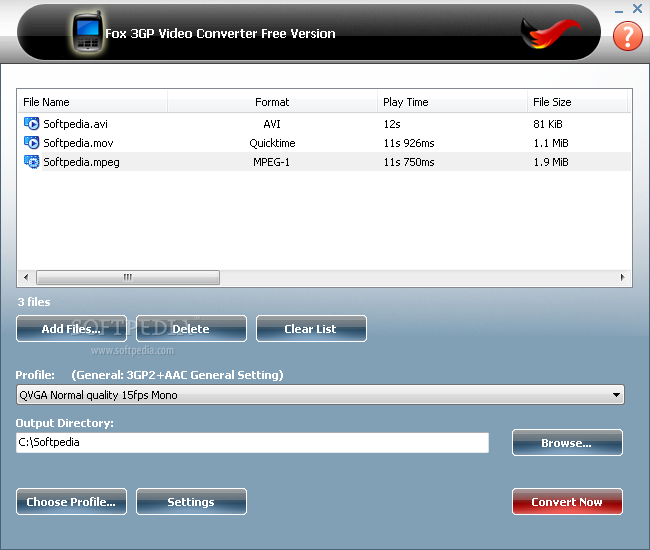The height and width of the screenshot is (550, 650).
Task: Minimize the converter window
Action: (x=619, y=12)
